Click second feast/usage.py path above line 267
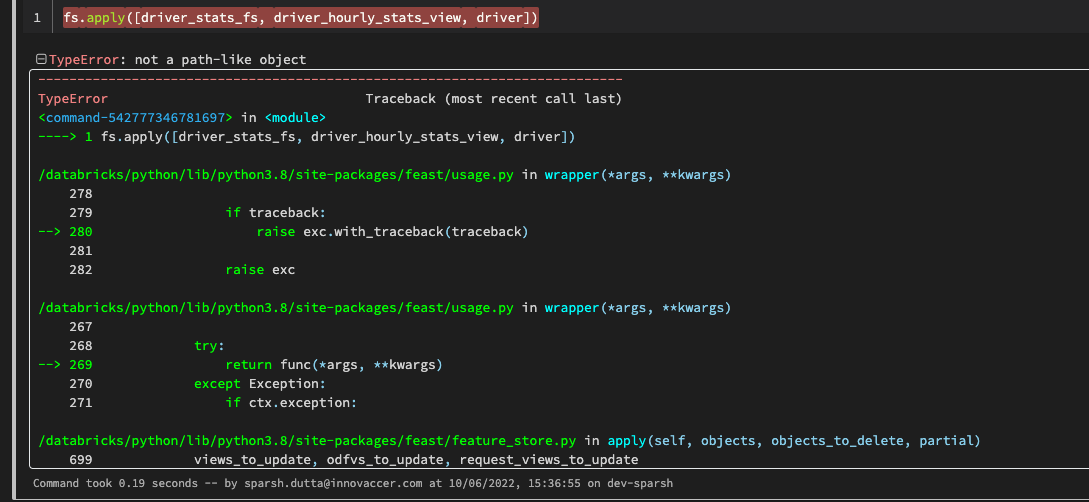 [276, 307]
